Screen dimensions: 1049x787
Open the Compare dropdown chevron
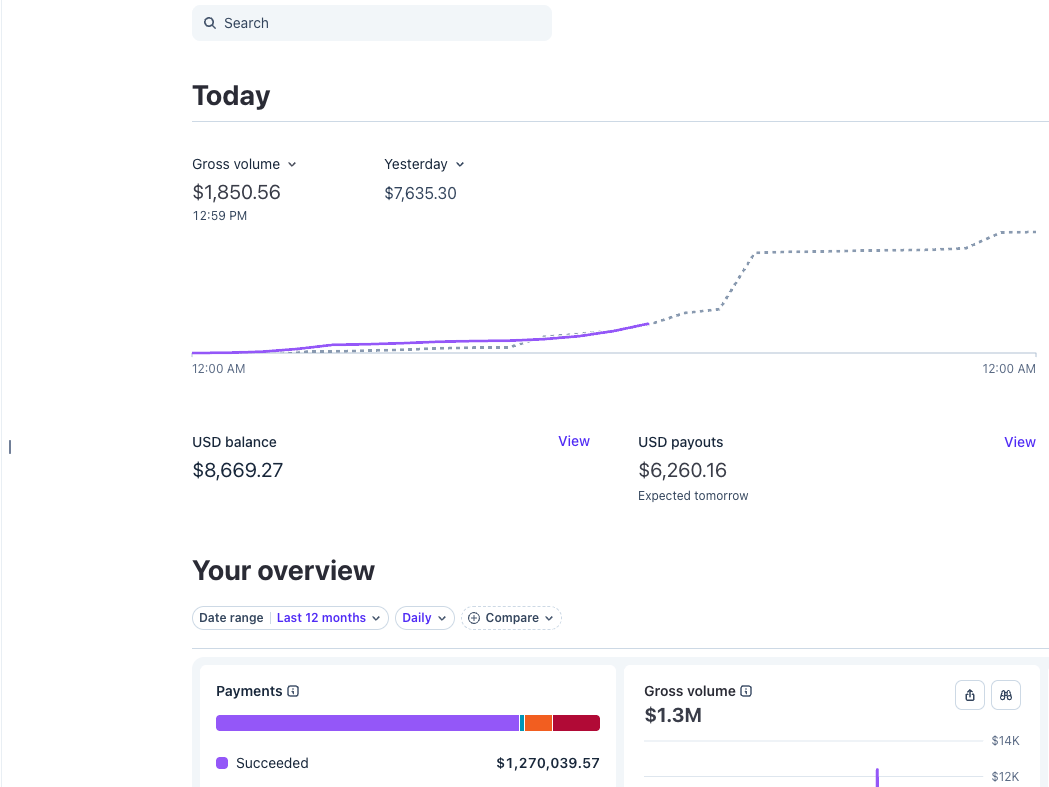coord(549,618)
